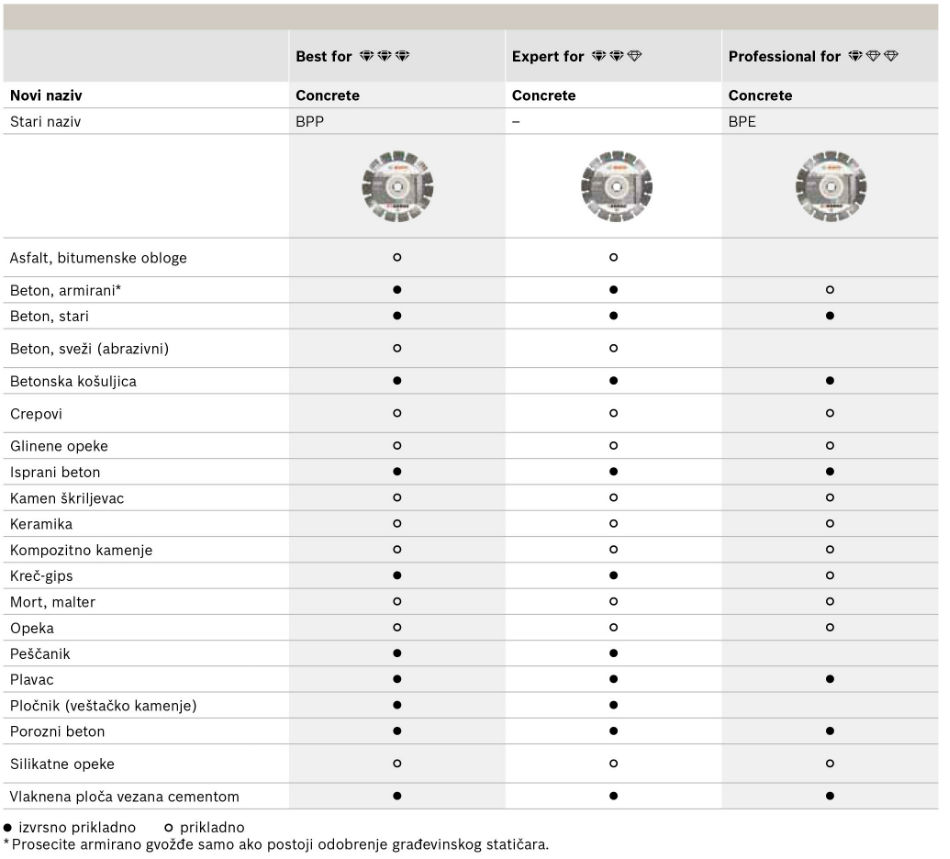Screen dimensions: 950x859
Task: Click the Pločnik (veštačko kamenje) row label
Action: [x=103, y=706]
